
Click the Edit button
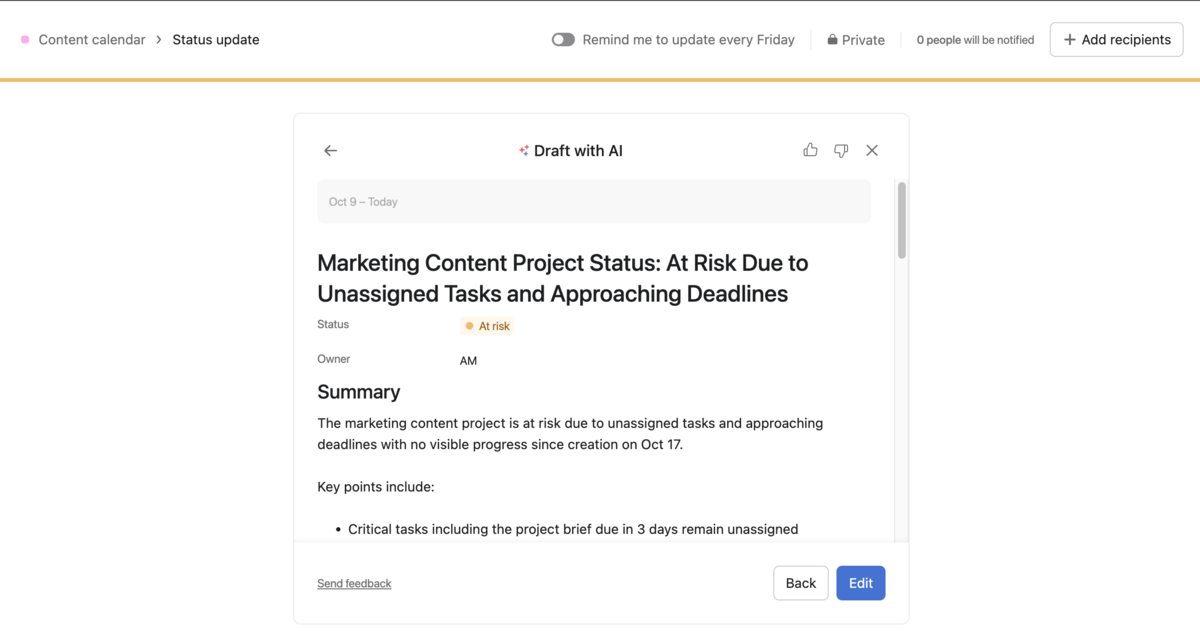860,582
